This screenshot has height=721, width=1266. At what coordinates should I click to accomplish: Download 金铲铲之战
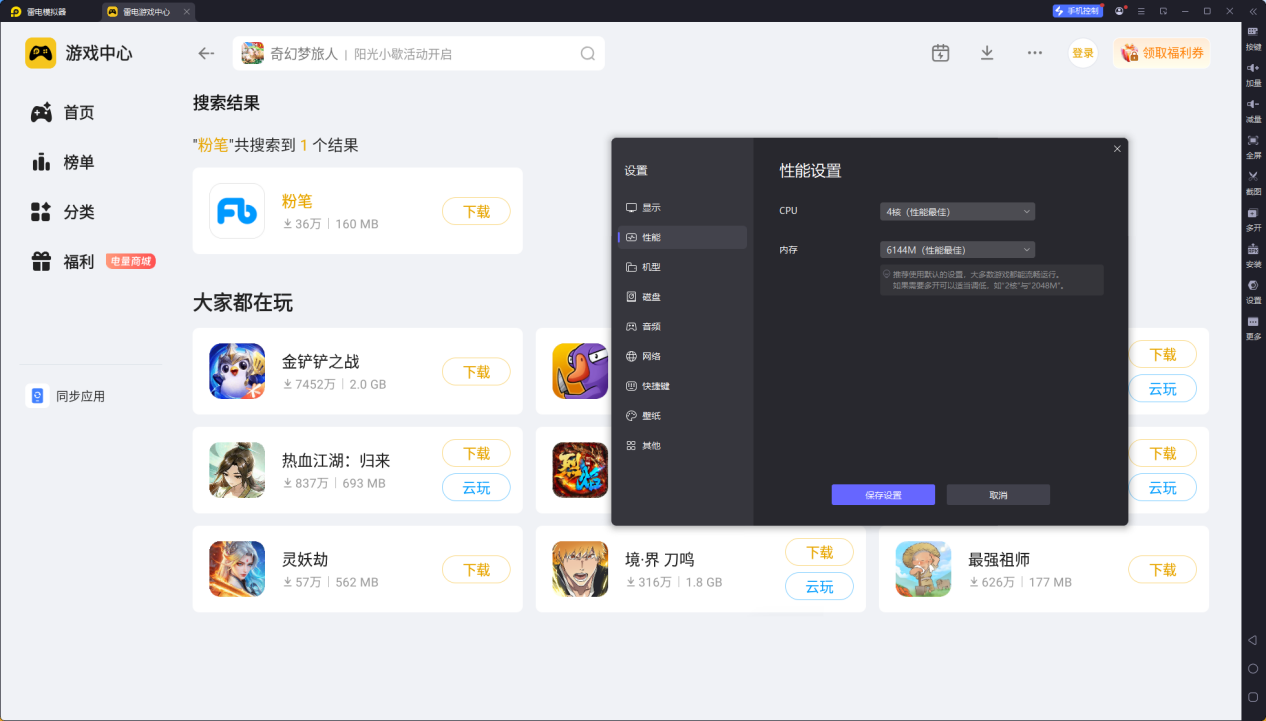point(476,371)
